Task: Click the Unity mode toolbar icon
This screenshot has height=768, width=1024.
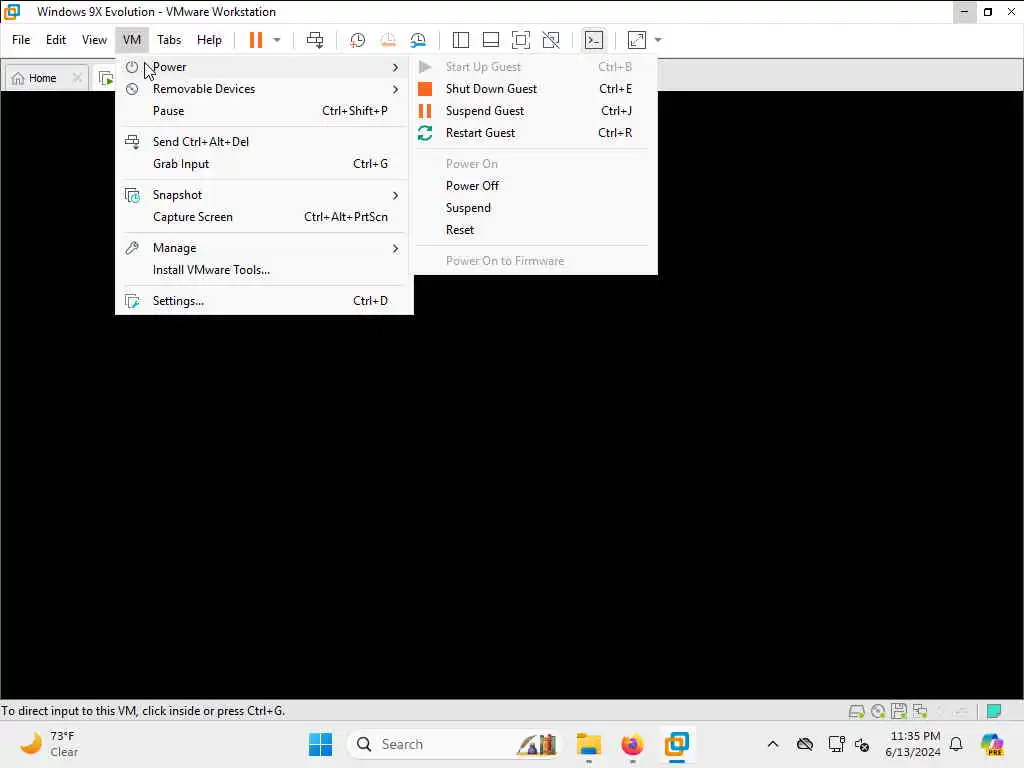Action: 551,40
